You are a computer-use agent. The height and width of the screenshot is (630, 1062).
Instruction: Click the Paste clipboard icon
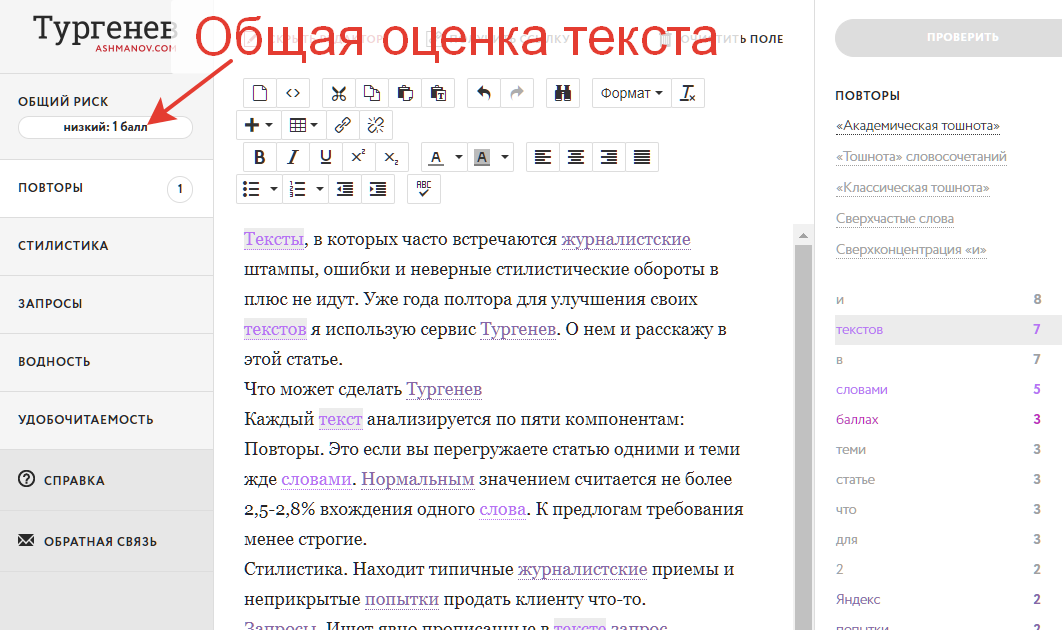pyautogui.click(x=405, y=93)
